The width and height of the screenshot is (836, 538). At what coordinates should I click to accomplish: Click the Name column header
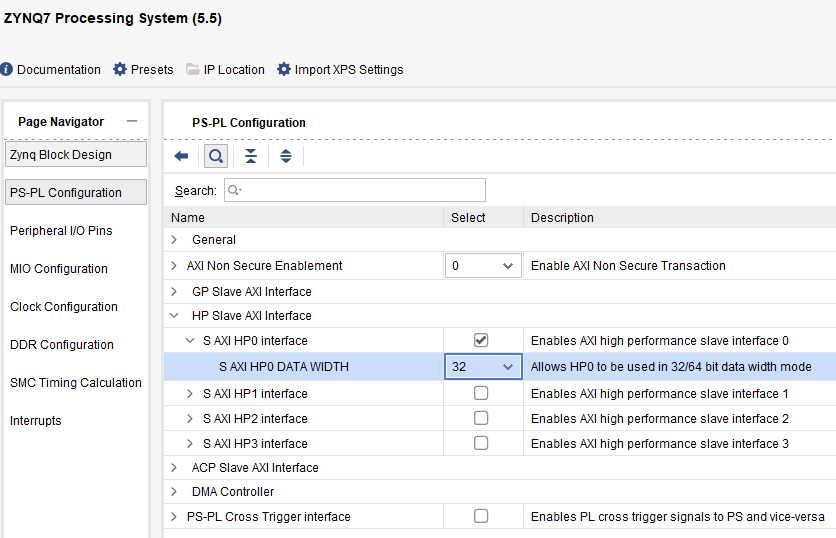point(188,218)
